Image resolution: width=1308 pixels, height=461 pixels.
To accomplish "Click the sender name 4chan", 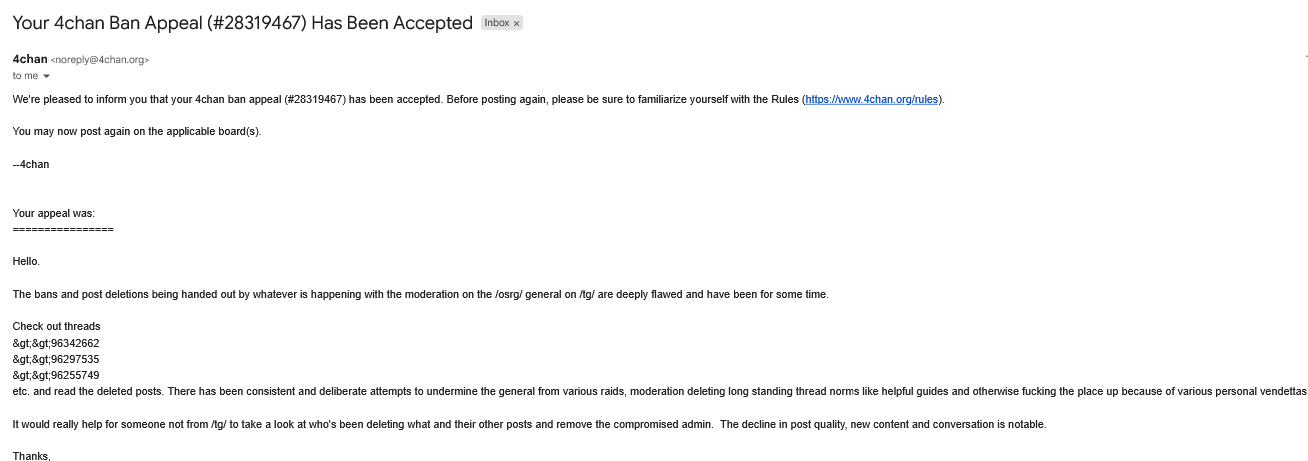I will coord(30,59).
